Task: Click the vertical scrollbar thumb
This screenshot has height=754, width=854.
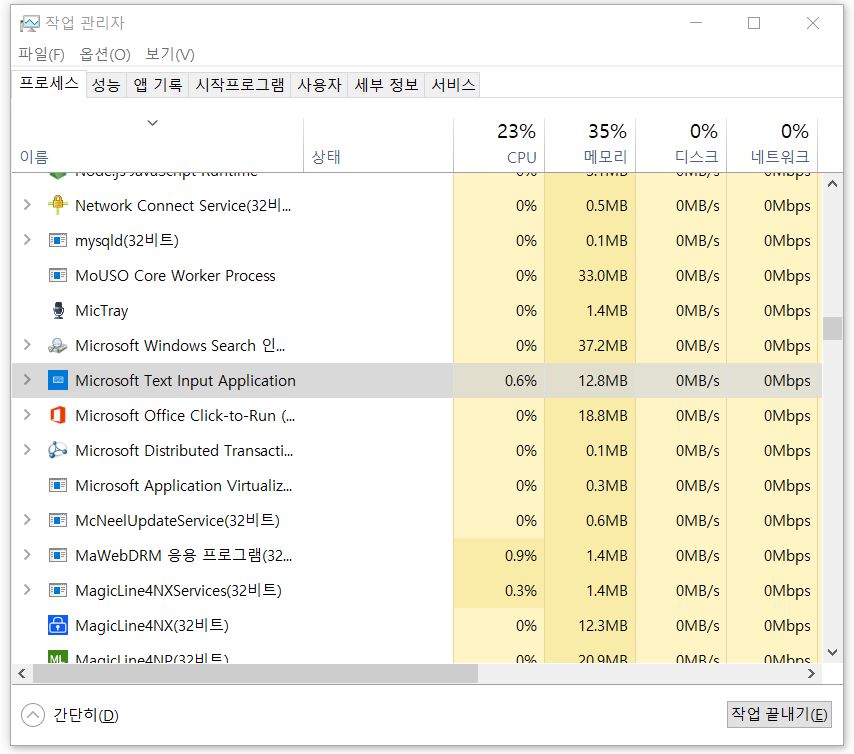Action: [832, 329]
